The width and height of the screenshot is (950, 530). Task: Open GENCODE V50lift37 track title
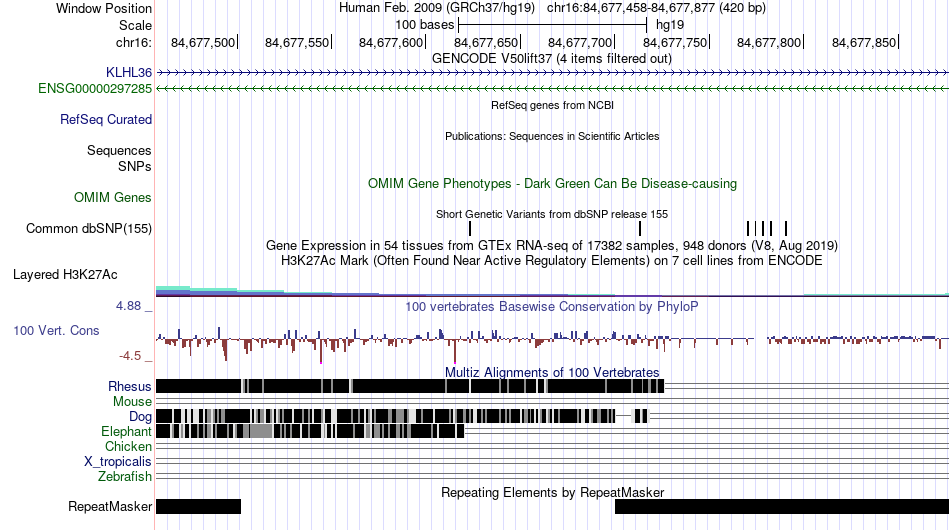point(552,59)
